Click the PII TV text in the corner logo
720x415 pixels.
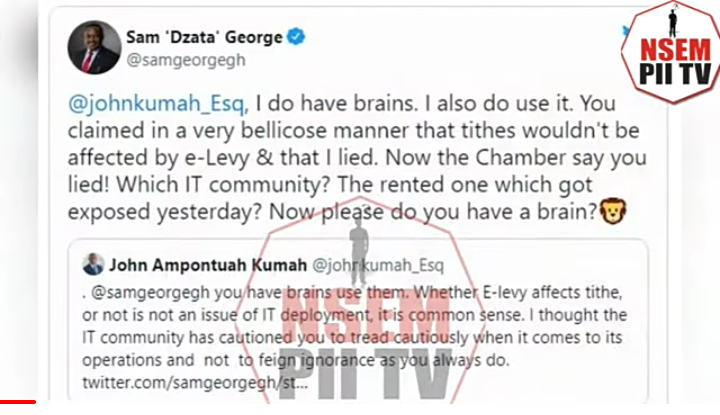pyautogui.click(x=675, y=74)
